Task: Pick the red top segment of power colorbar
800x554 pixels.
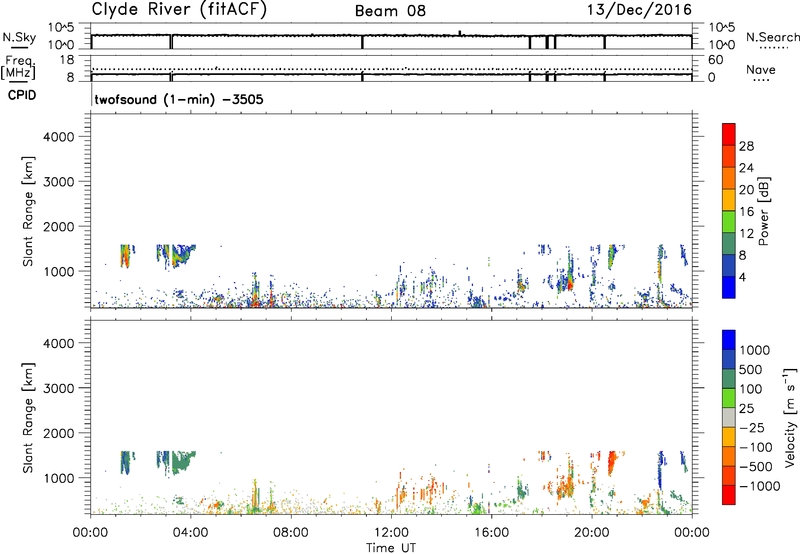Action: click(x=729, y=135)
